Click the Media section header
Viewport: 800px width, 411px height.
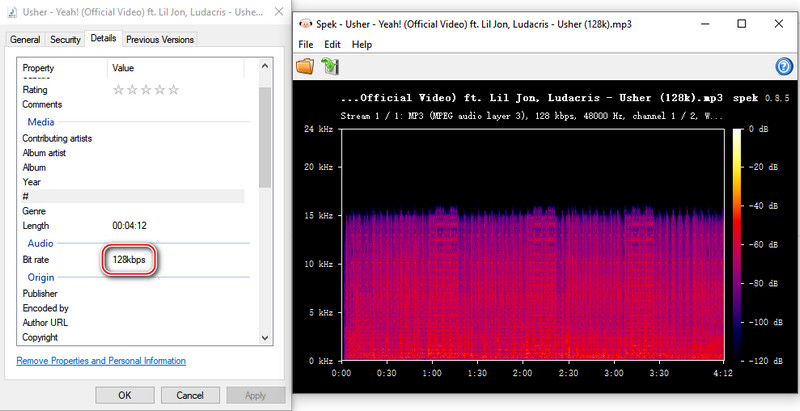pyautogui.click(x=41, y=122)
